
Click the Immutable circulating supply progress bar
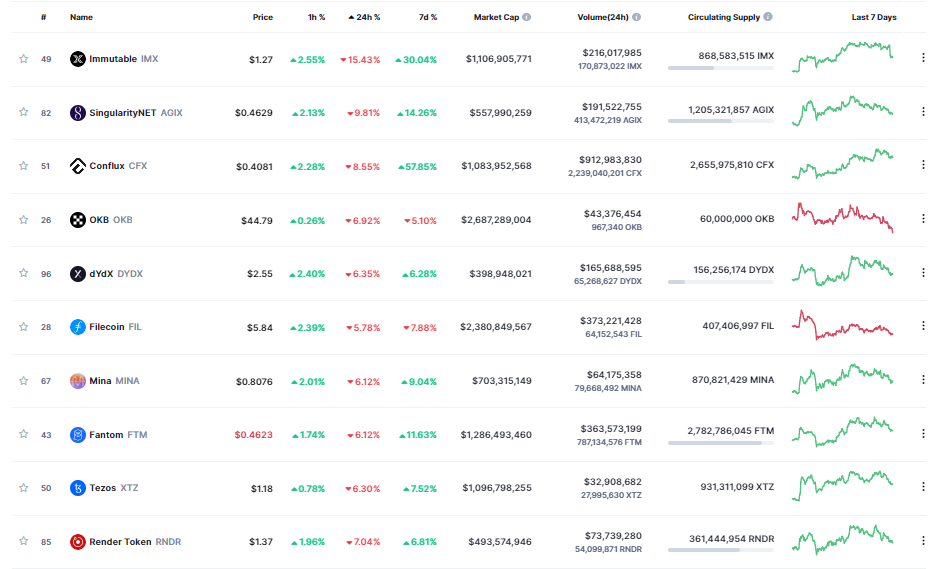(721, 68)
